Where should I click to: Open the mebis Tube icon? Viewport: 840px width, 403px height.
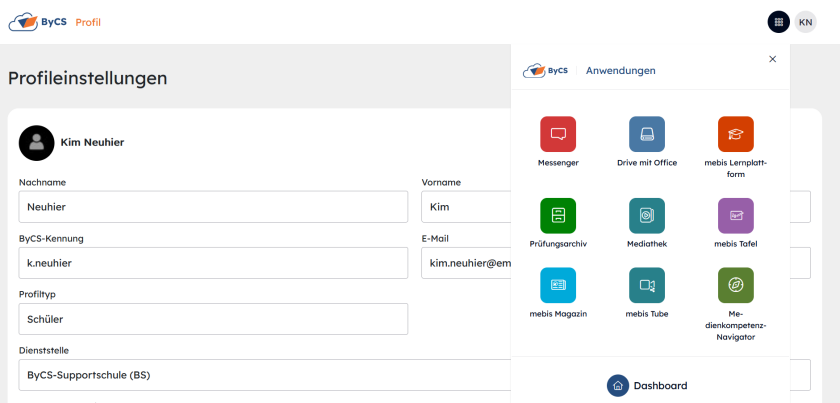pos(647,286)
